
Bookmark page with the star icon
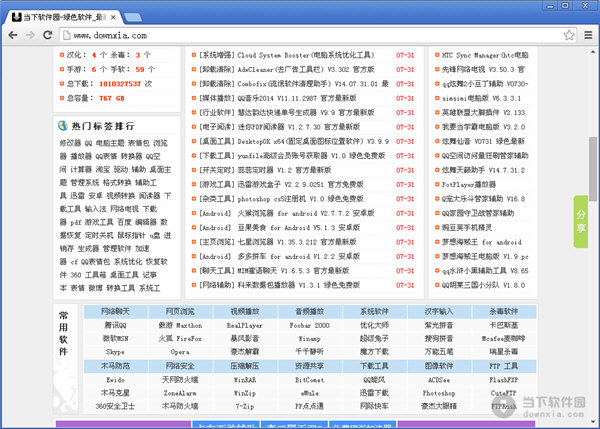[569, 35]
